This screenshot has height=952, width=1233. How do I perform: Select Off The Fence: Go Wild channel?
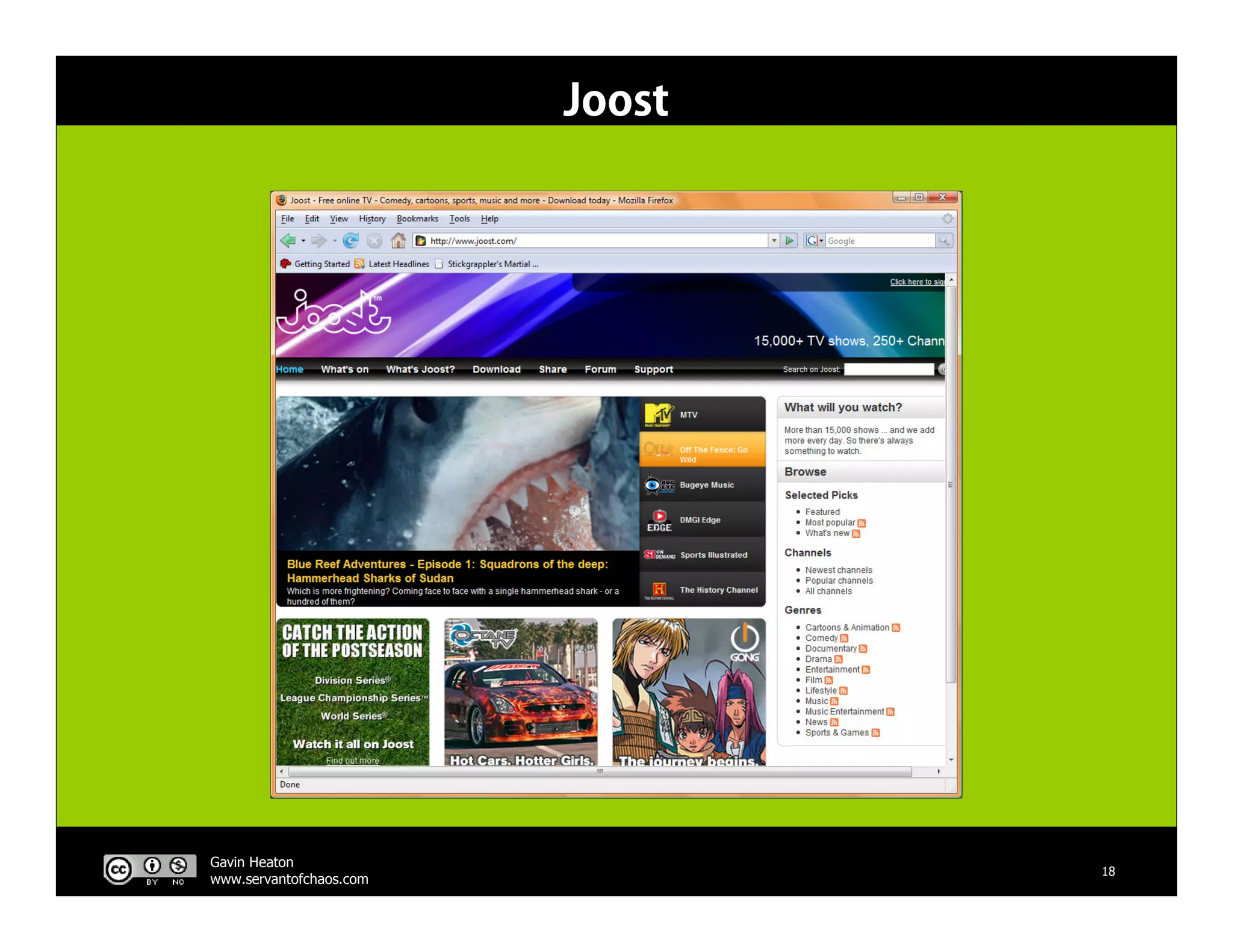coord(702,450)
